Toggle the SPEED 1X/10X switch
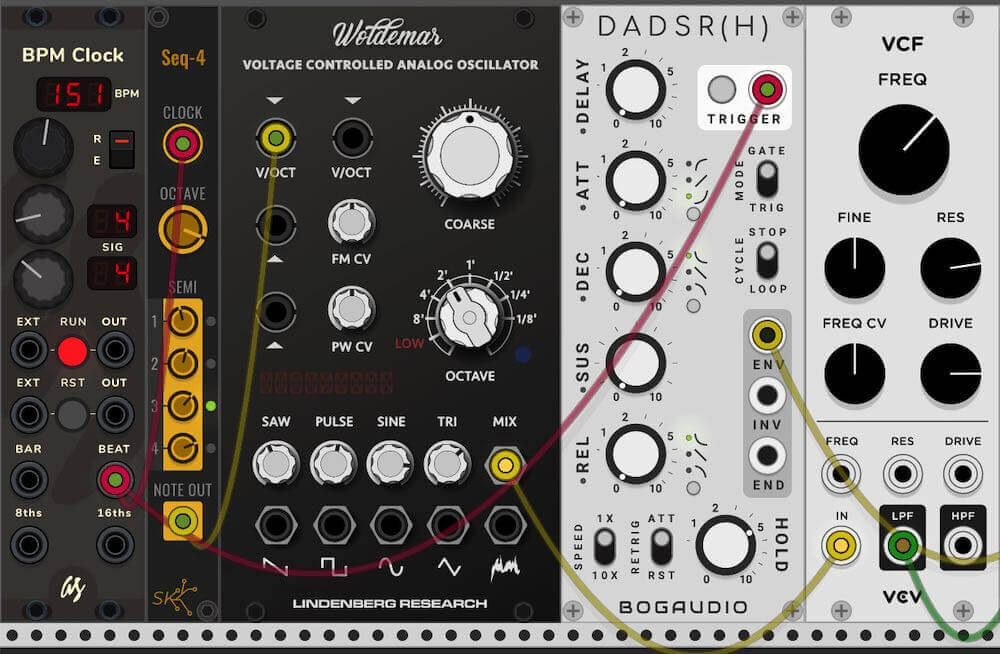Viewport: 1000px width, 654px height. (x=604, y=546)
